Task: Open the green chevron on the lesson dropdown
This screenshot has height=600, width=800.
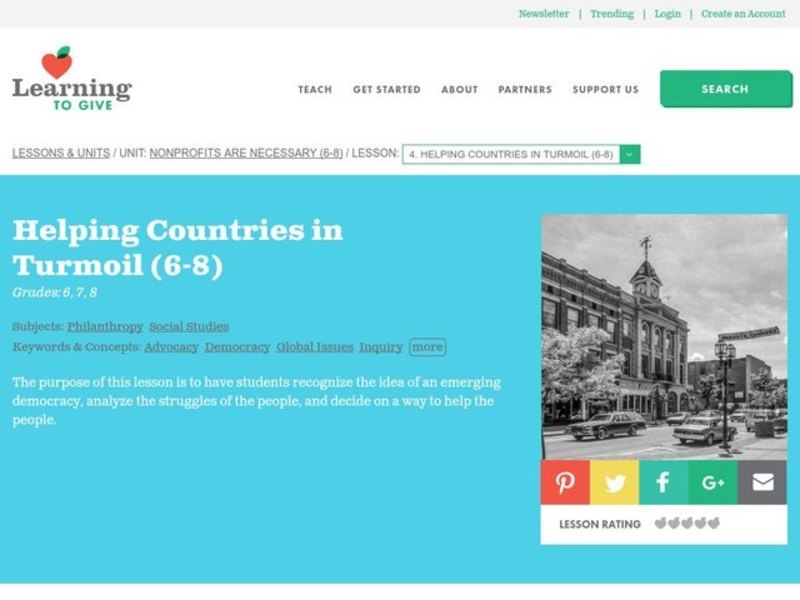Action: (628, 155)
